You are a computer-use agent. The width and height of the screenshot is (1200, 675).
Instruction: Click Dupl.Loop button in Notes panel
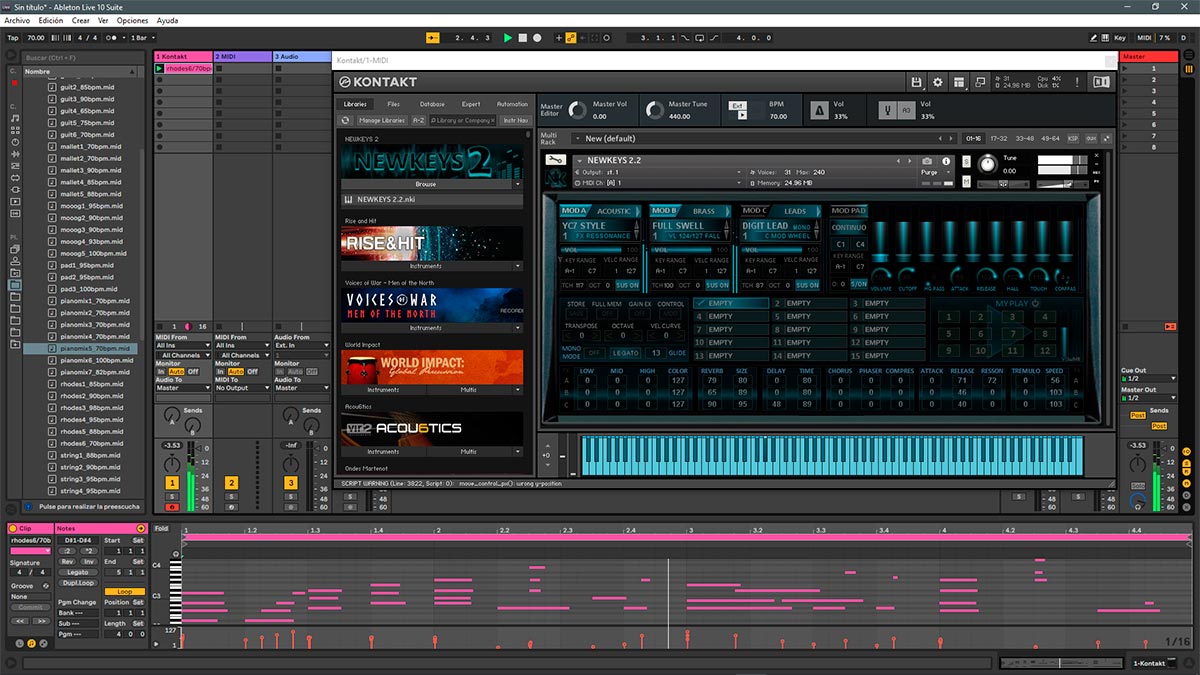tap(80, 582)
